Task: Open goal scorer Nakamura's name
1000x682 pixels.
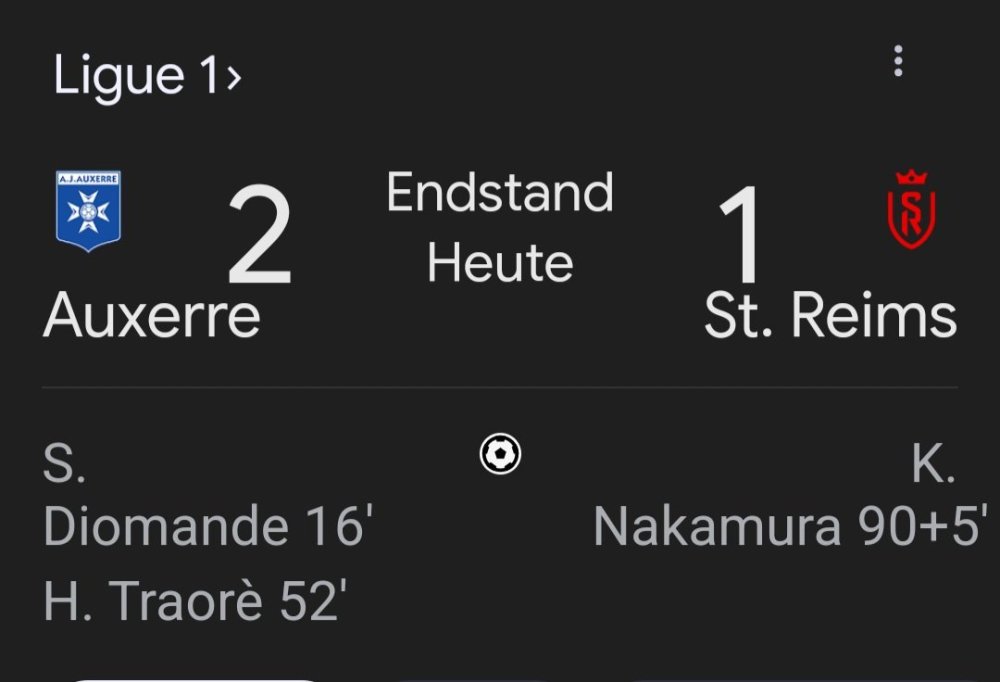Action: 717,527
